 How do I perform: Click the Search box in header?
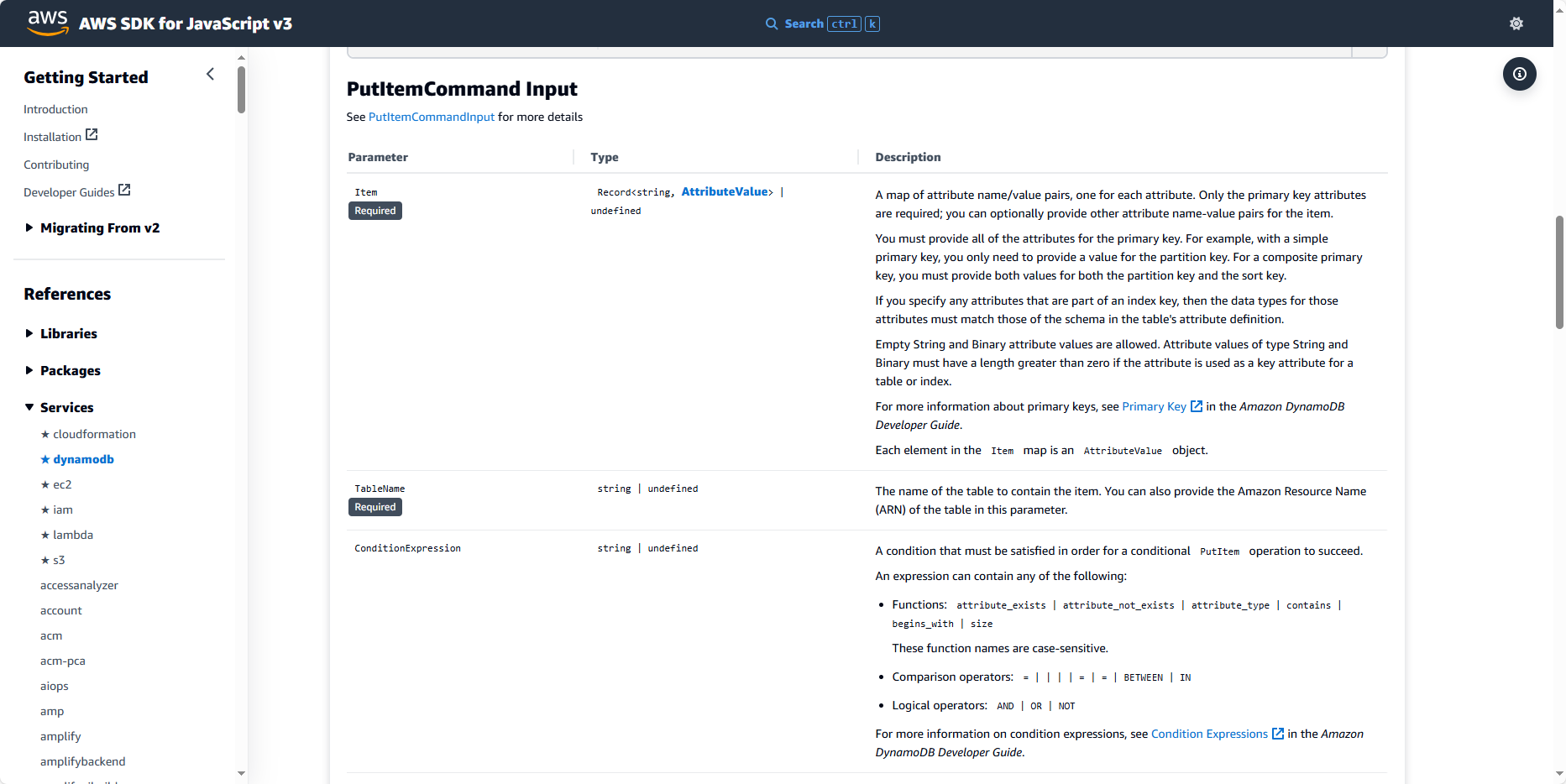823,24
